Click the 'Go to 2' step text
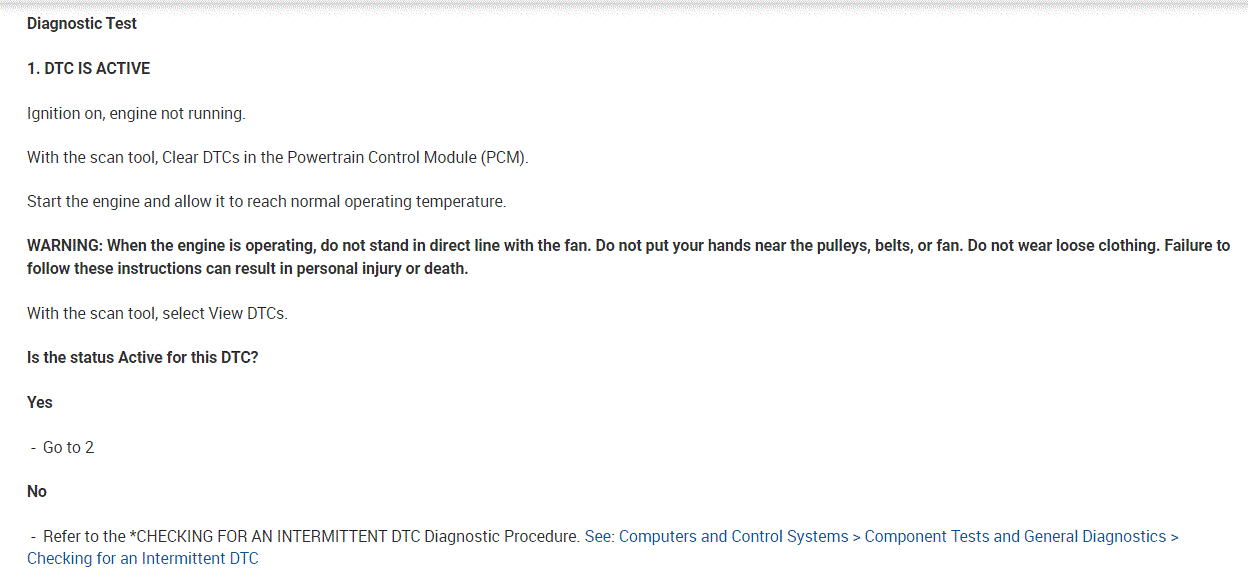 tap(68, 447)
